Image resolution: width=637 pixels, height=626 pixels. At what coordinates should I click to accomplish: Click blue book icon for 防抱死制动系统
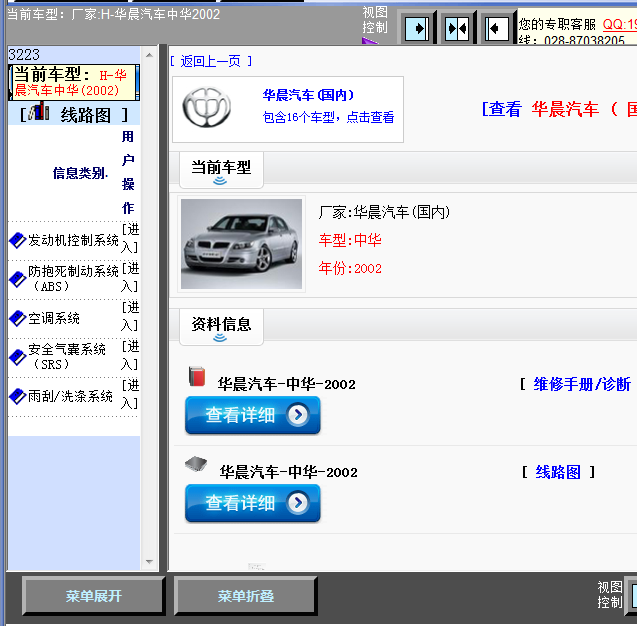(17, 279)
